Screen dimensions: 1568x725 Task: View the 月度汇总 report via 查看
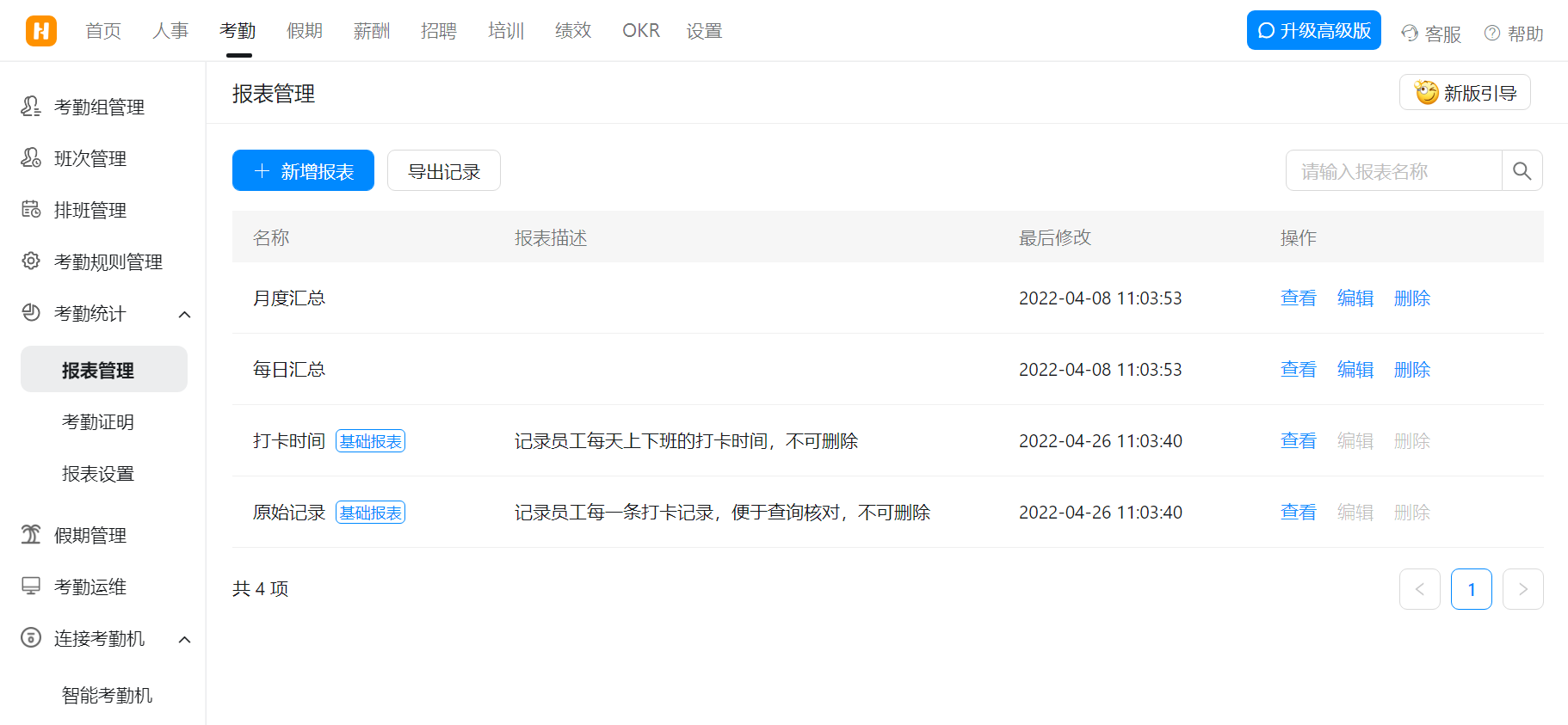[x=1298, y=298]
